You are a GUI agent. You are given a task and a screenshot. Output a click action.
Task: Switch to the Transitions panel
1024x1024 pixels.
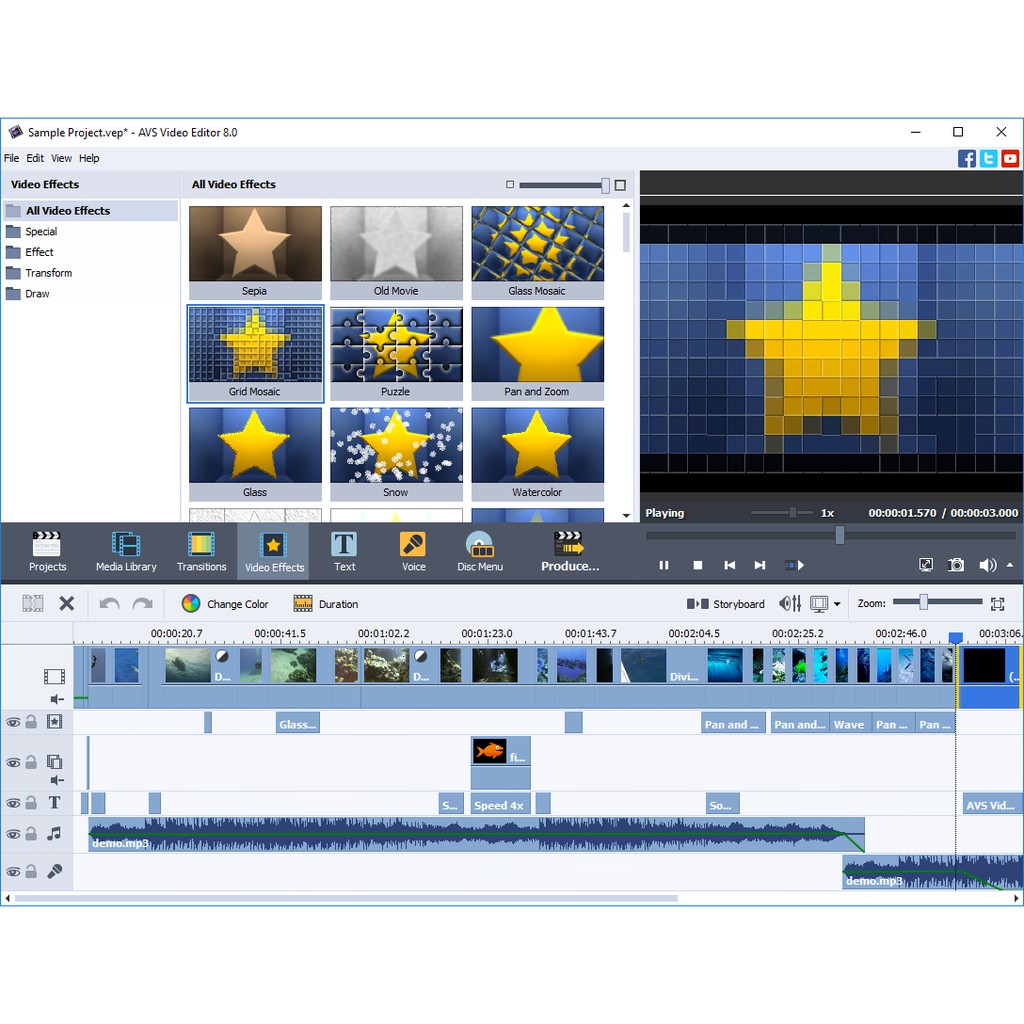(x=201, y=551)
